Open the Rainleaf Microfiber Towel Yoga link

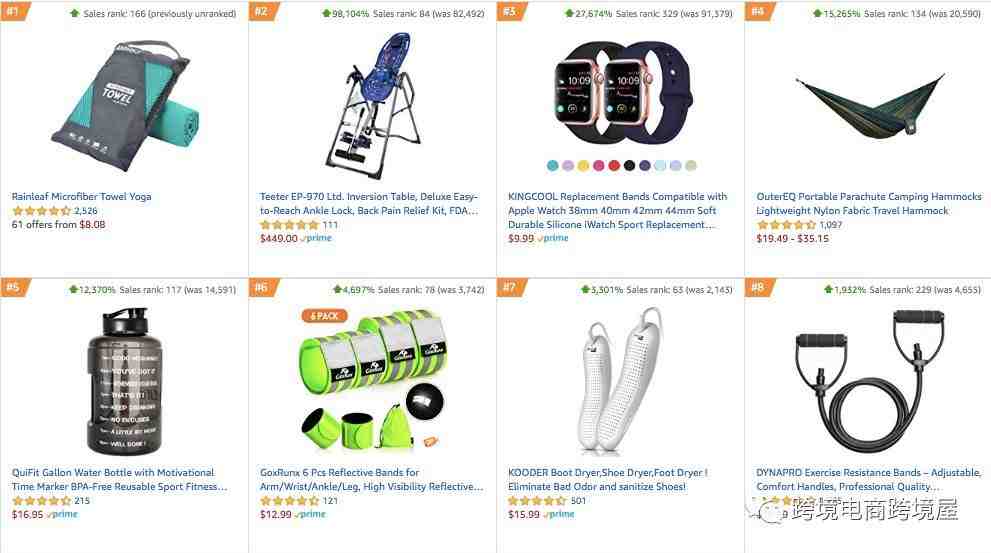pos(82,197)
